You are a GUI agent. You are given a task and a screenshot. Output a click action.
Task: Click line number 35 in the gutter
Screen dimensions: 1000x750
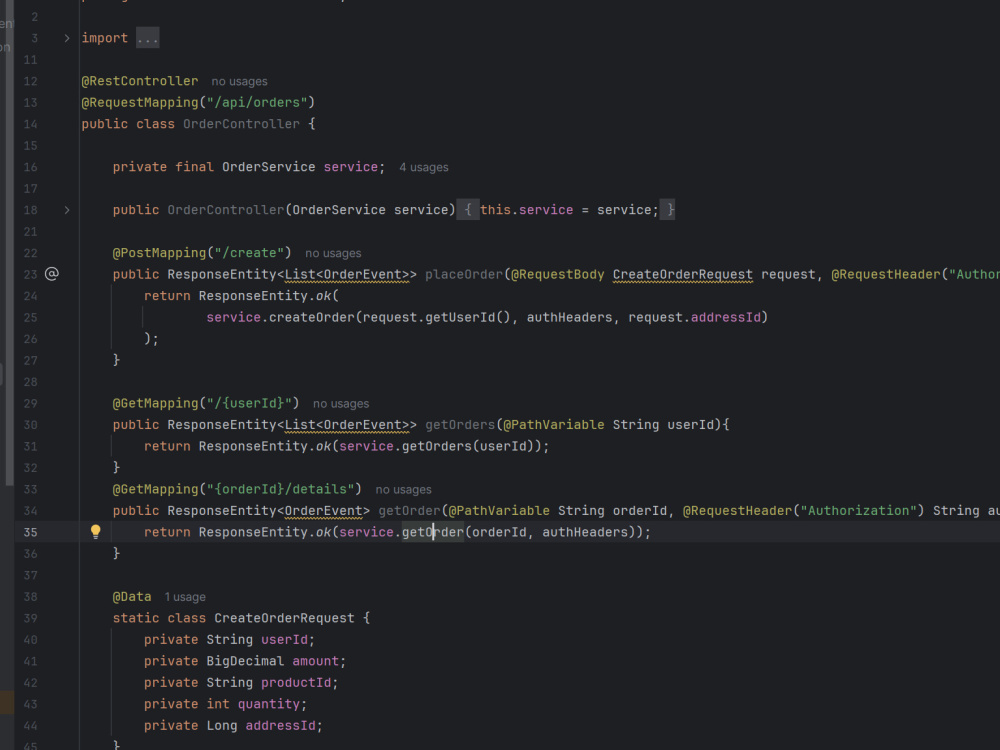coord(31,532)
